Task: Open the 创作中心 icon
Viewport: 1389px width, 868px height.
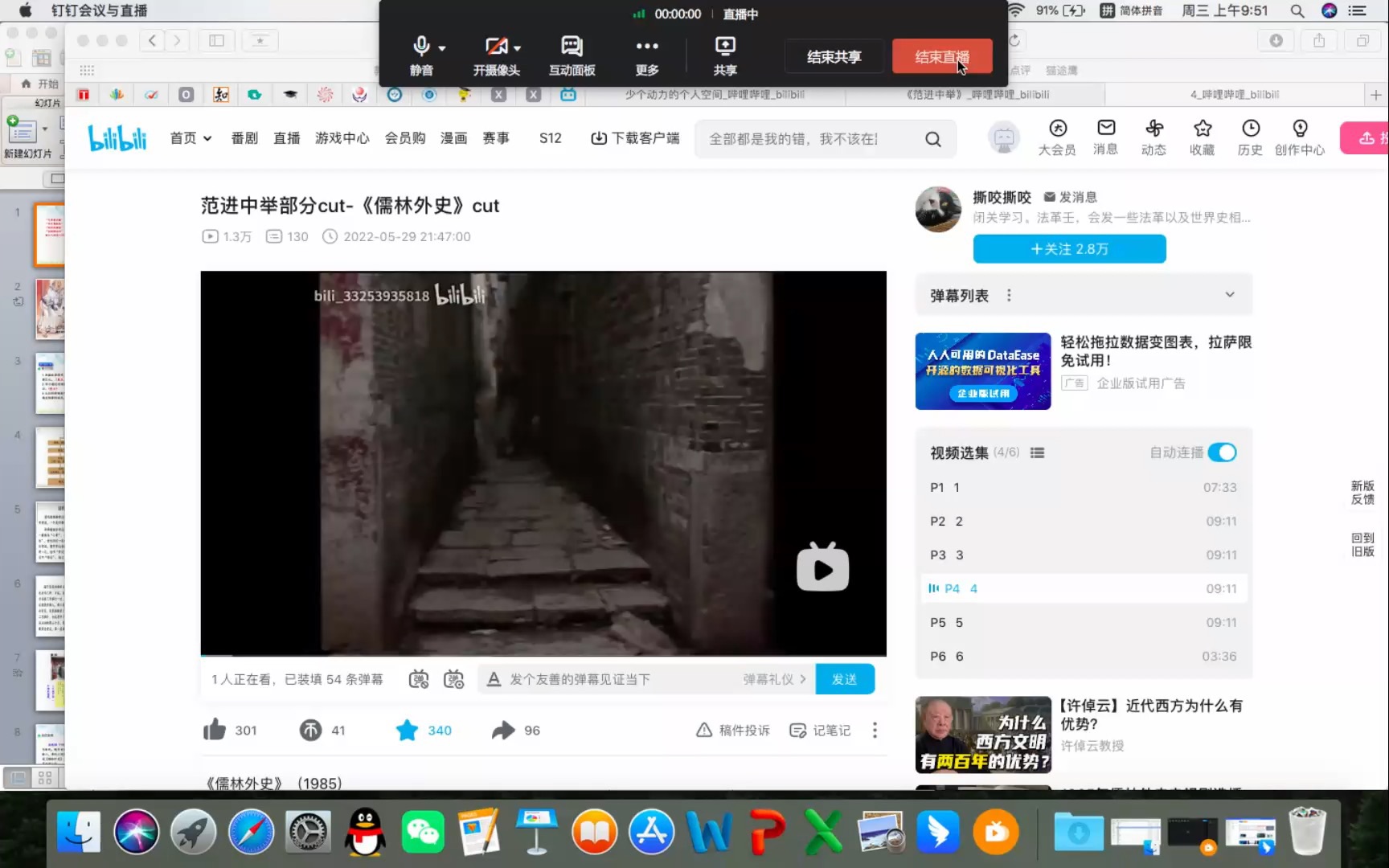Action: [x=1300, y=137]
